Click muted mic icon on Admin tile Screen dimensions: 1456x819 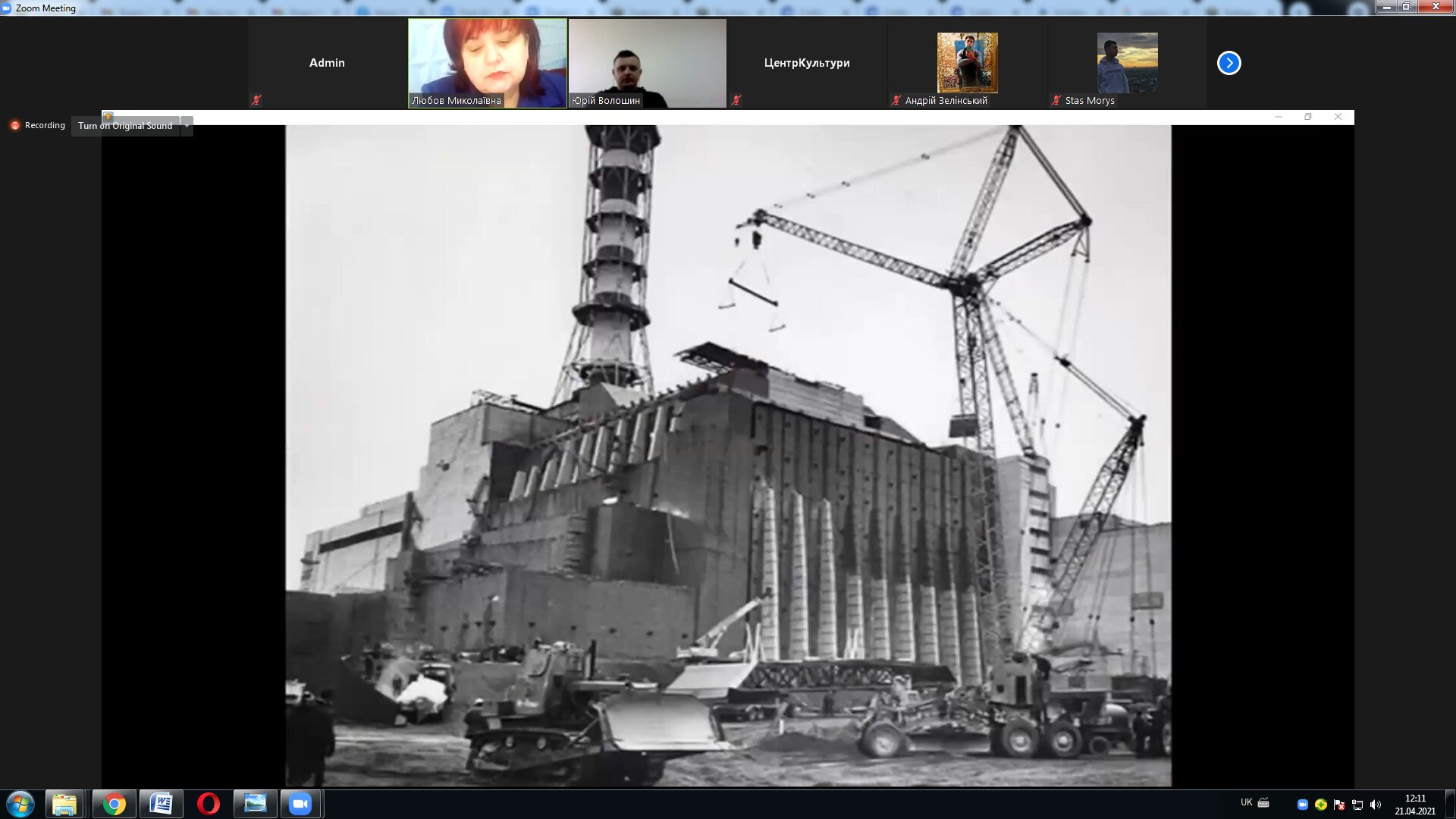click(x=256, y=100)
